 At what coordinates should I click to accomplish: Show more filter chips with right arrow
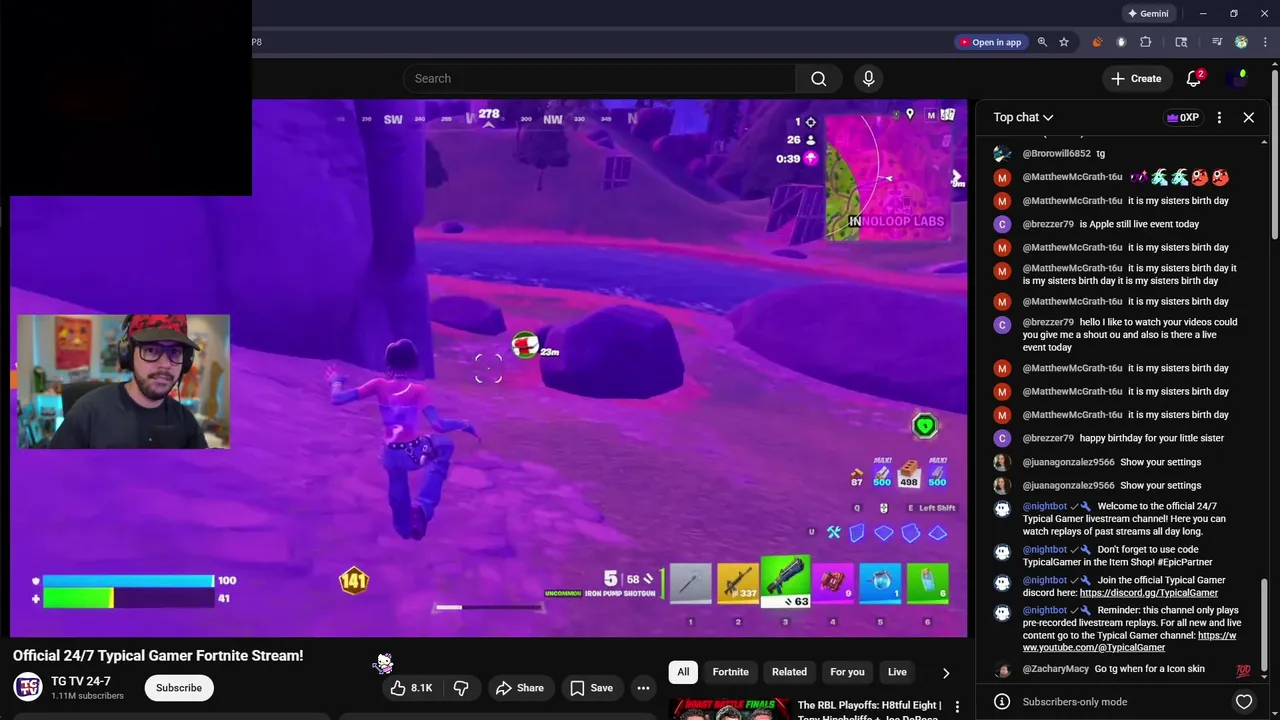coord(946,673)
